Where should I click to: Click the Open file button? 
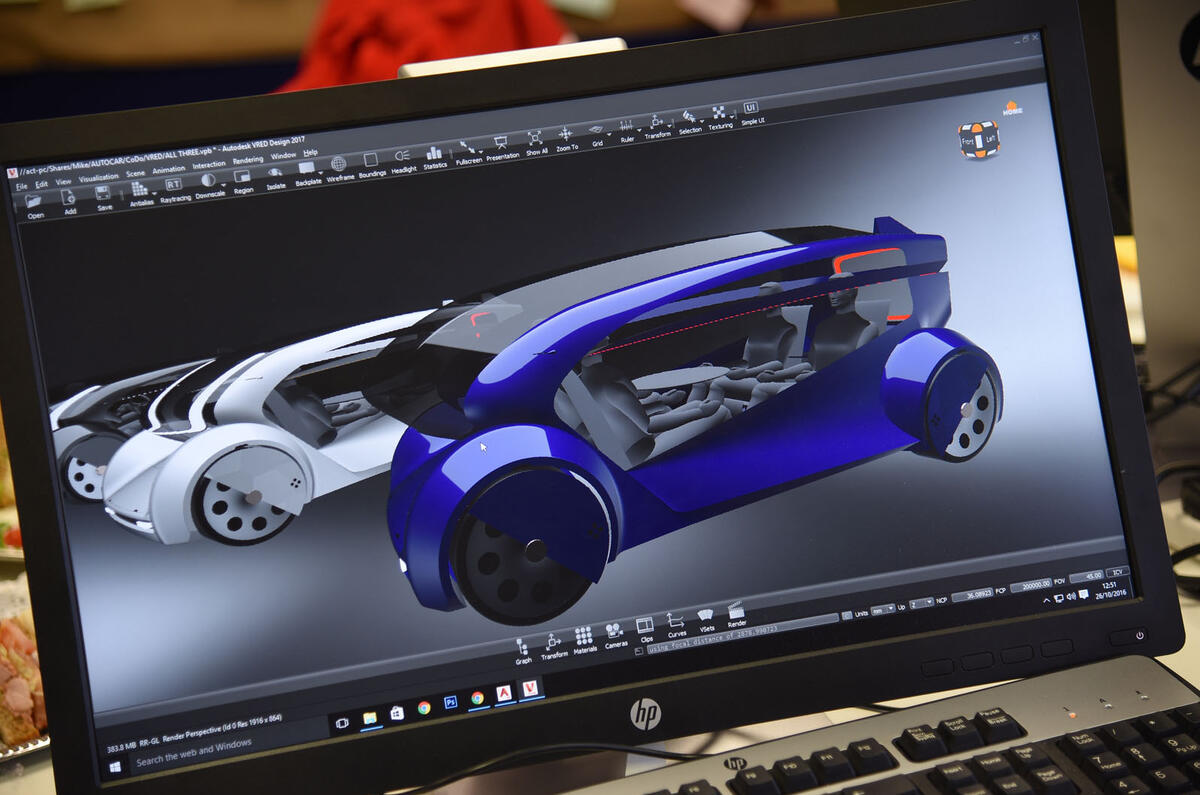(x=34, y=202)
